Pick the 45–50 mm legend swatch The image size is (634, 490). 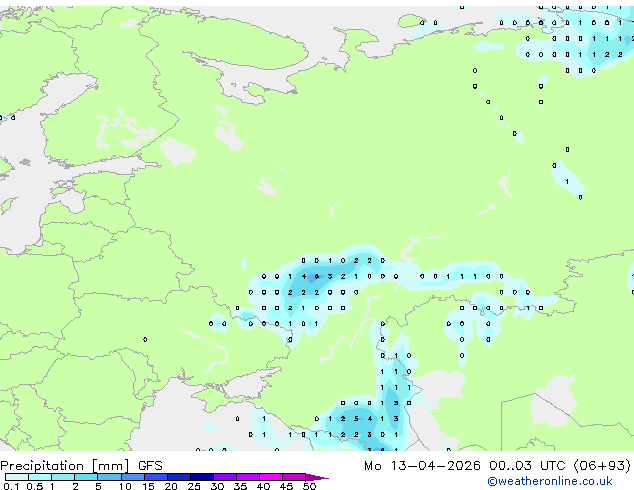click(294, 477)
